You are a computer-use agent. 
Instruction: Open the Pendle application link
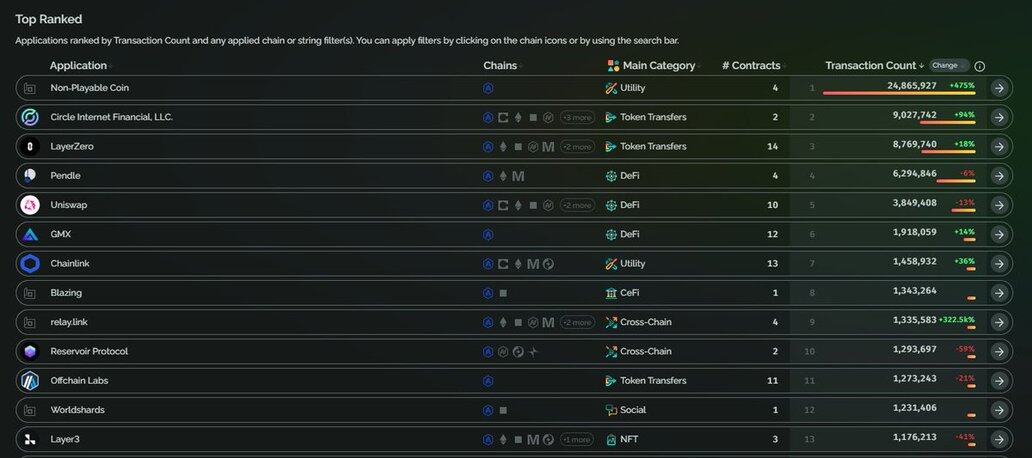pos(65,176)
